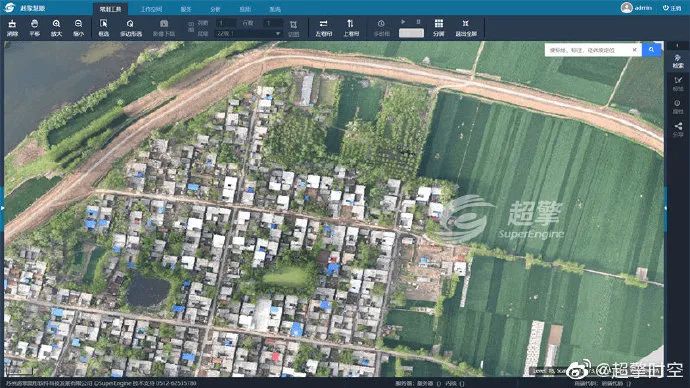Image resolution: width=690 pixels, height=388 pixels.
Task: Enable the left swipe (左卷帘) tool
Action: (323, 28)
